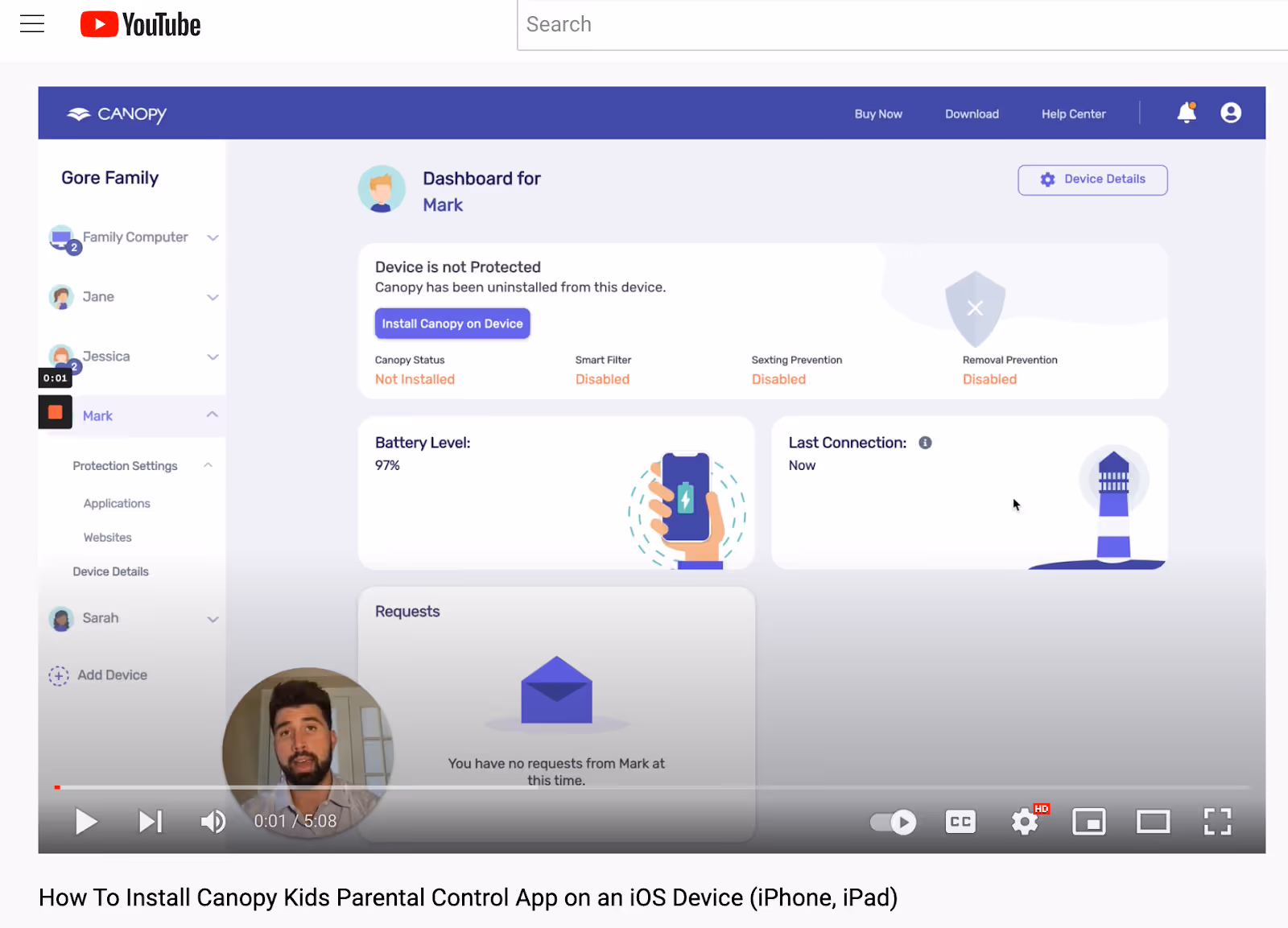This screenshot has width=1288, height=928.
Task: Open Help Center in the Canopy header
Action: 1073,114
